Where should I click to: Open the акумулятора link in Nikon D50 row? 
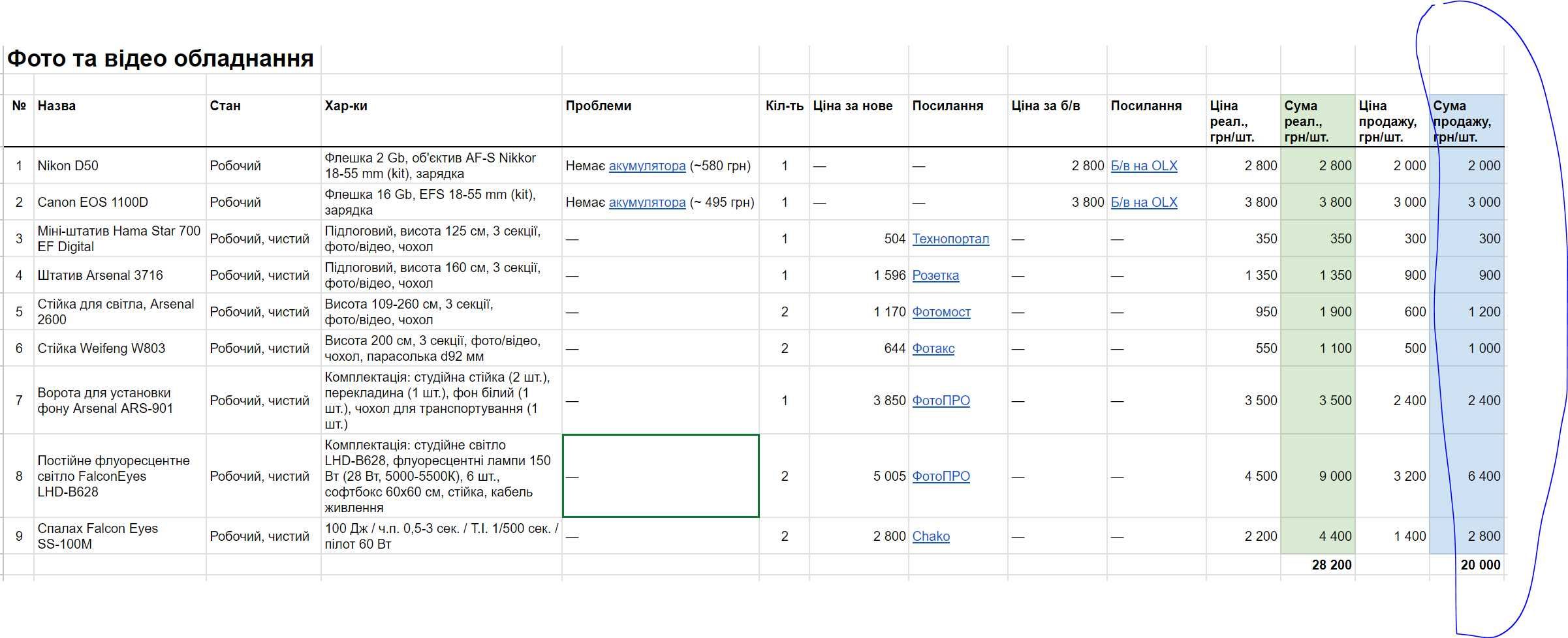point(647,166)
